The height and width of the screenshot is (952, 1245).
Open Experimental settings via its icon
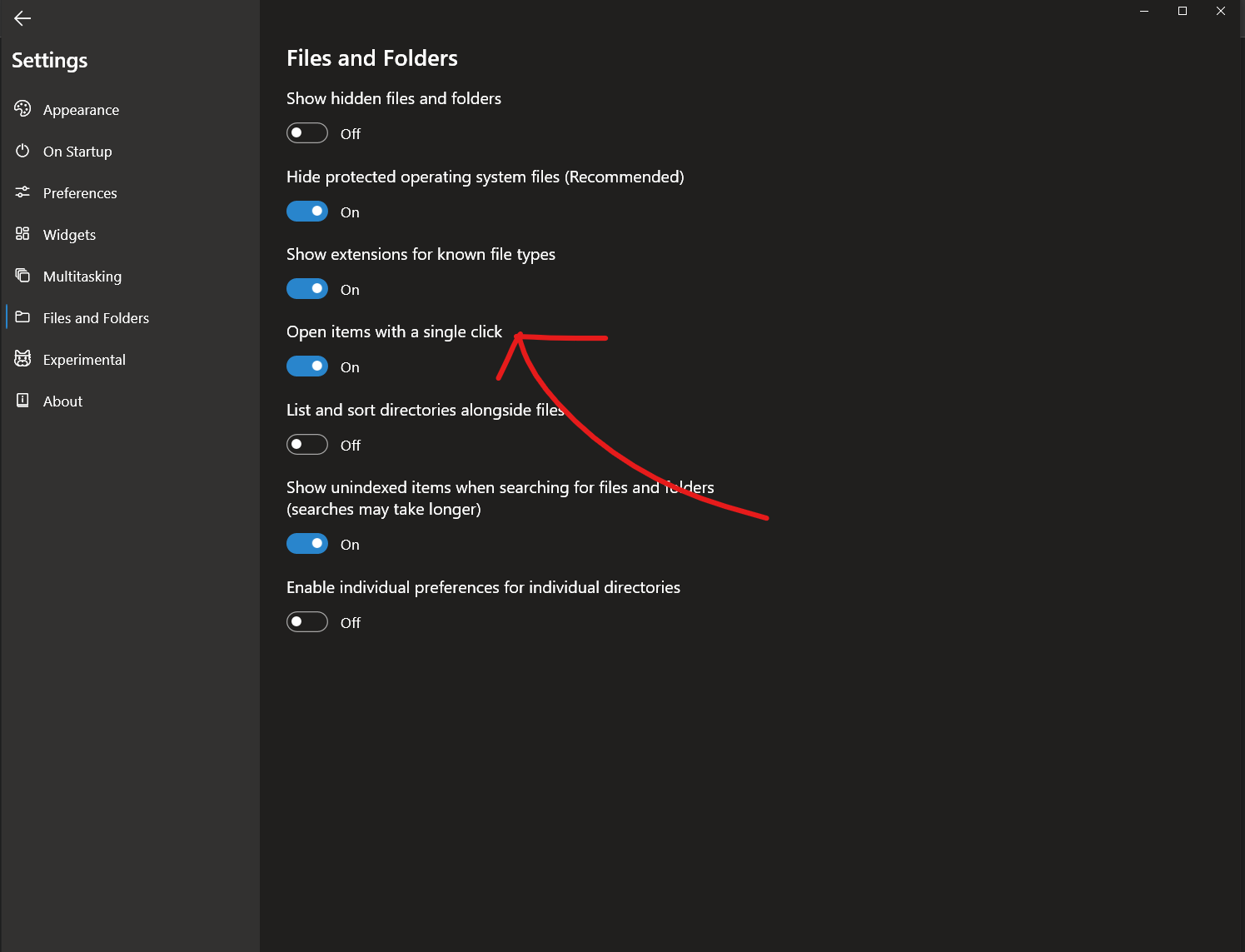click(22, 359)
